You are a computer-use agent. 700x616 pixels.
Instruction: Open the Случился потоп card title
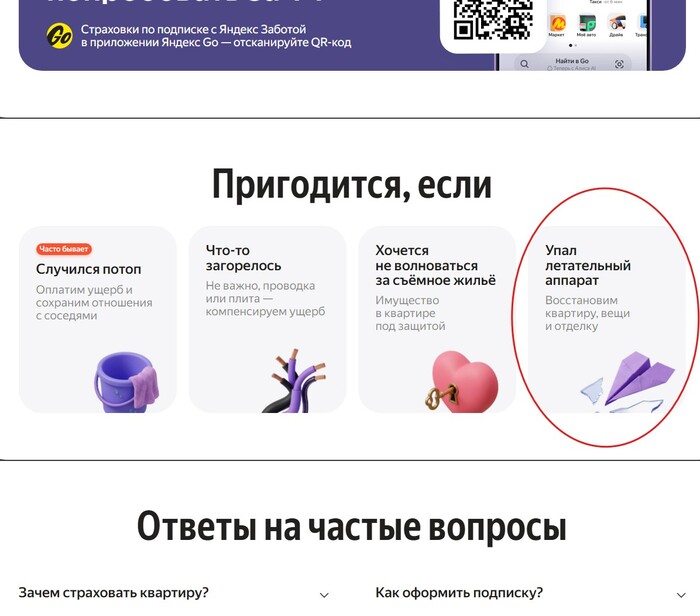click(88, 269)
